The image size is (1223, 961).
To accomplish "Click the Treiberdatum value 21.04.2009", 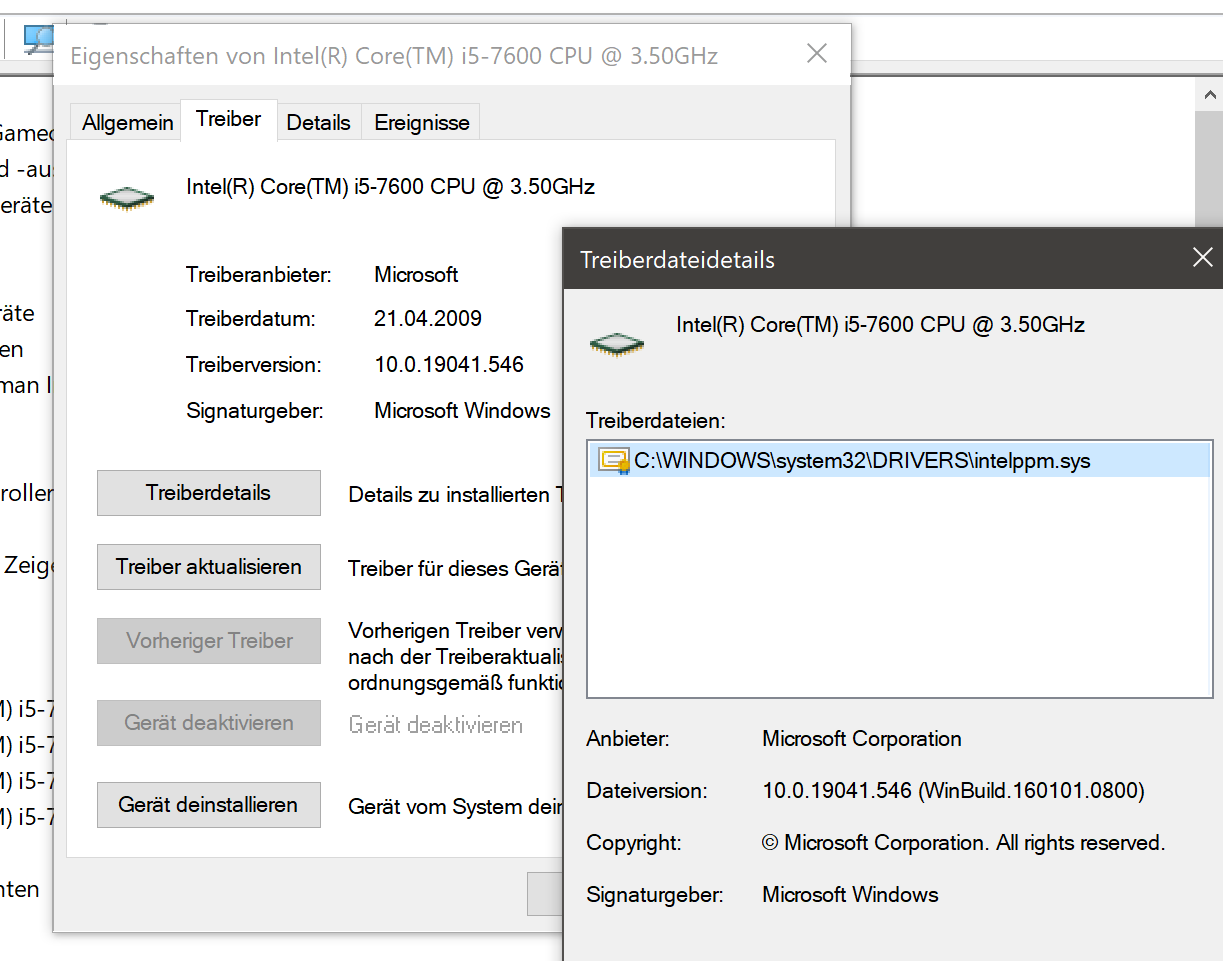I will coord(428,319).
